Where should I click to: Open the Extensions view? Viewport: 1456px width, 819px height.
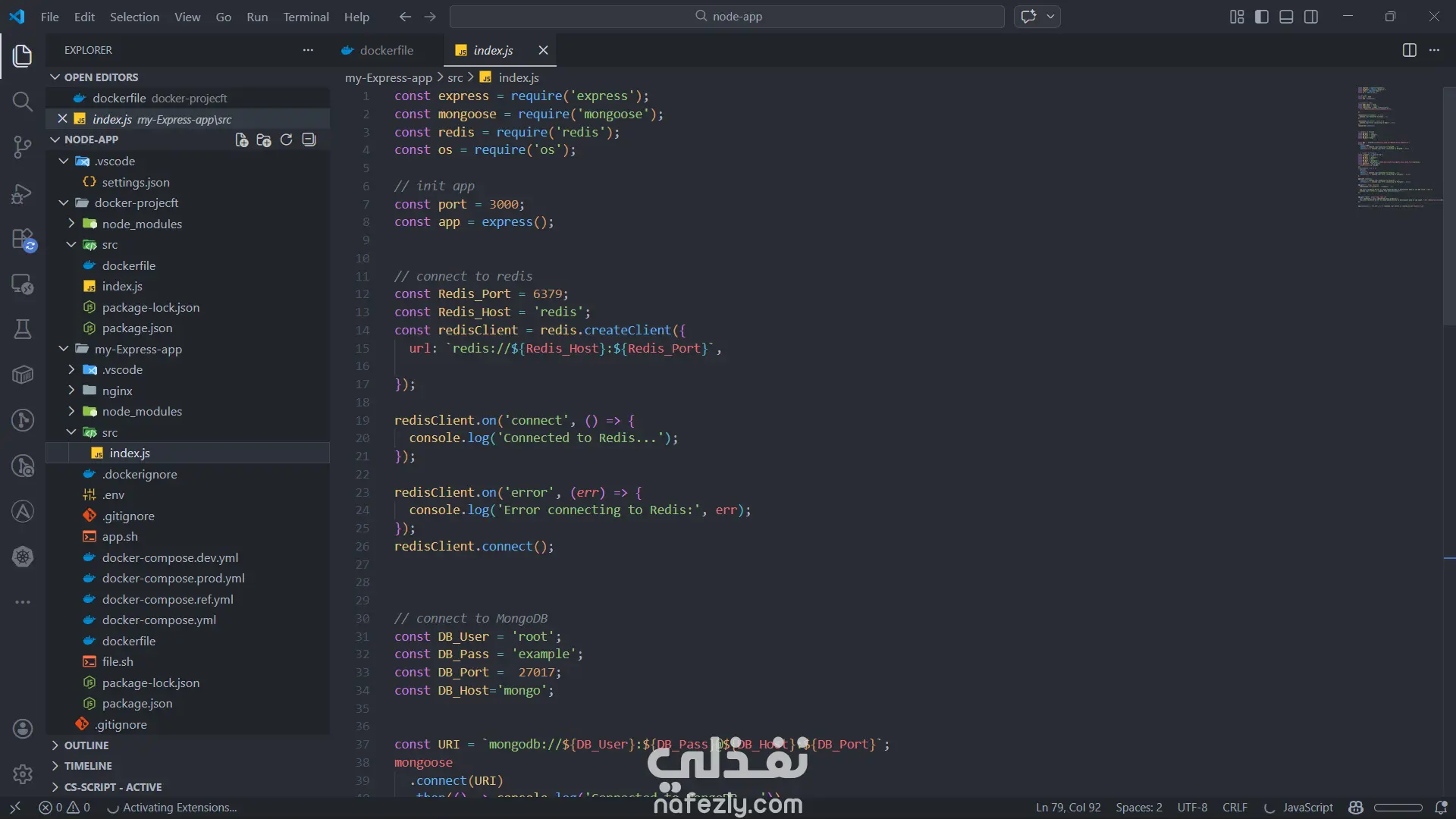point(23,239)
